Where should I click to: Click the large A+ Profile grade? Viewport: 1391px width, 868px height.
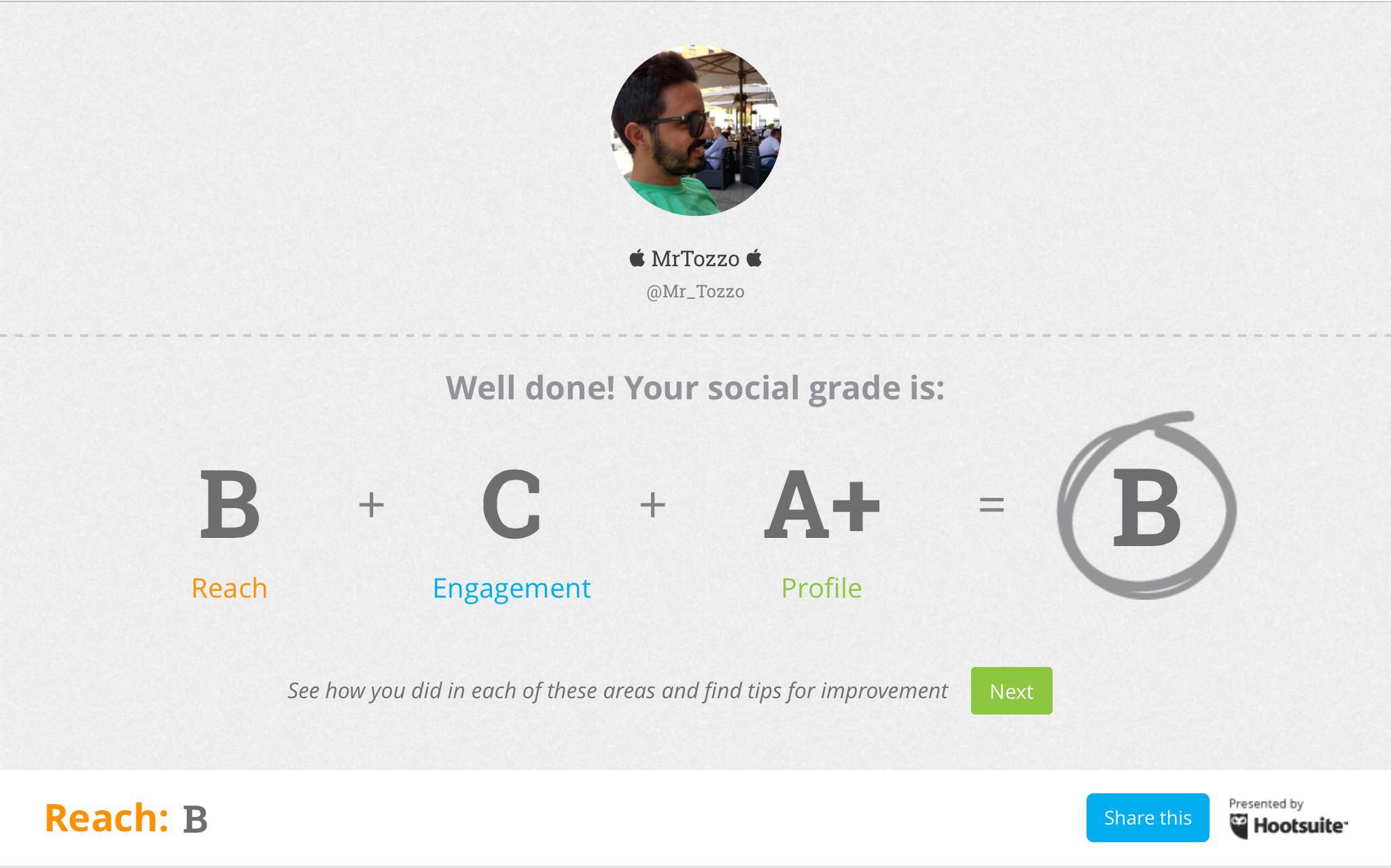(x=822, y=505)
